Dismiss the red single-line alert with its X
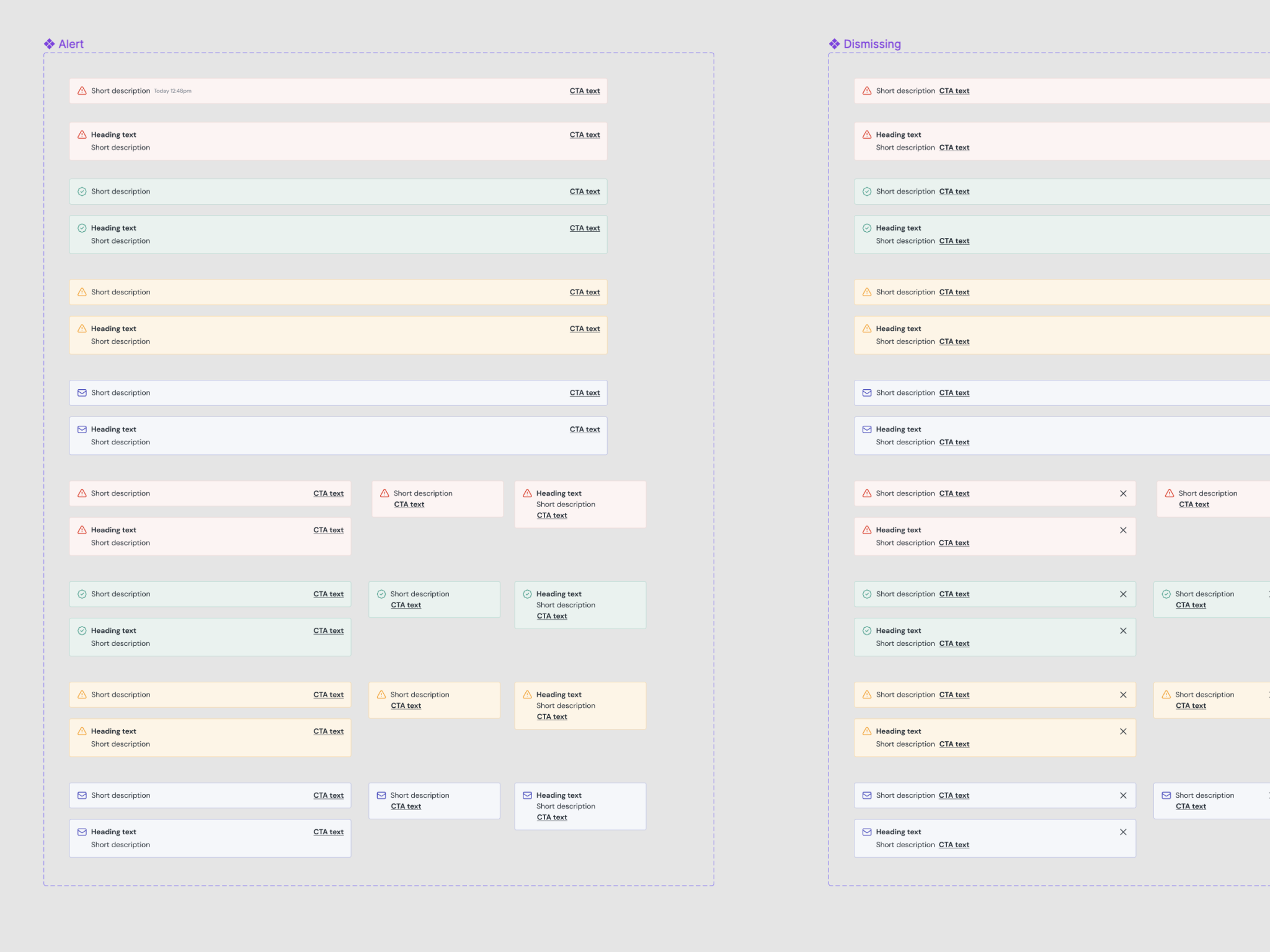 pos(1123,494)
